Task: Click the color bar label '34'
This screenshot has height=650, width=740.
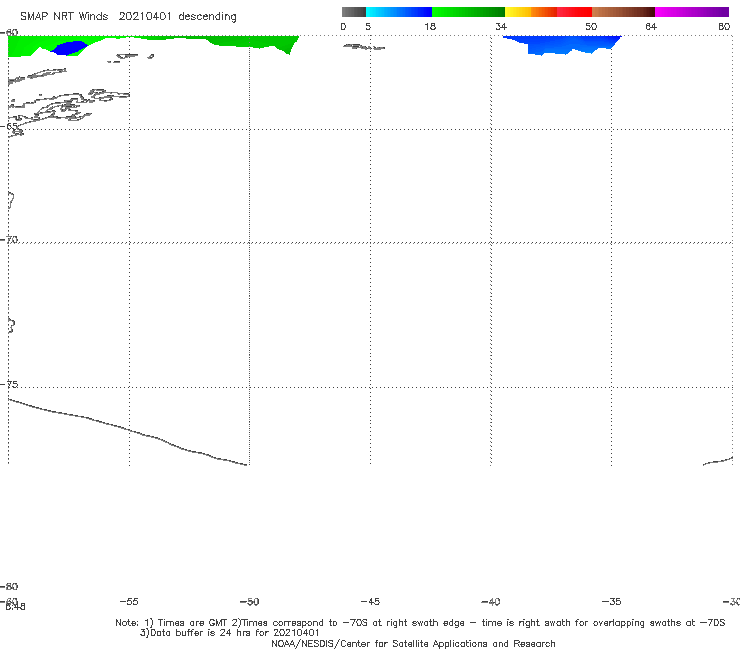Action: pyautogui.click(x=501, y=27)
